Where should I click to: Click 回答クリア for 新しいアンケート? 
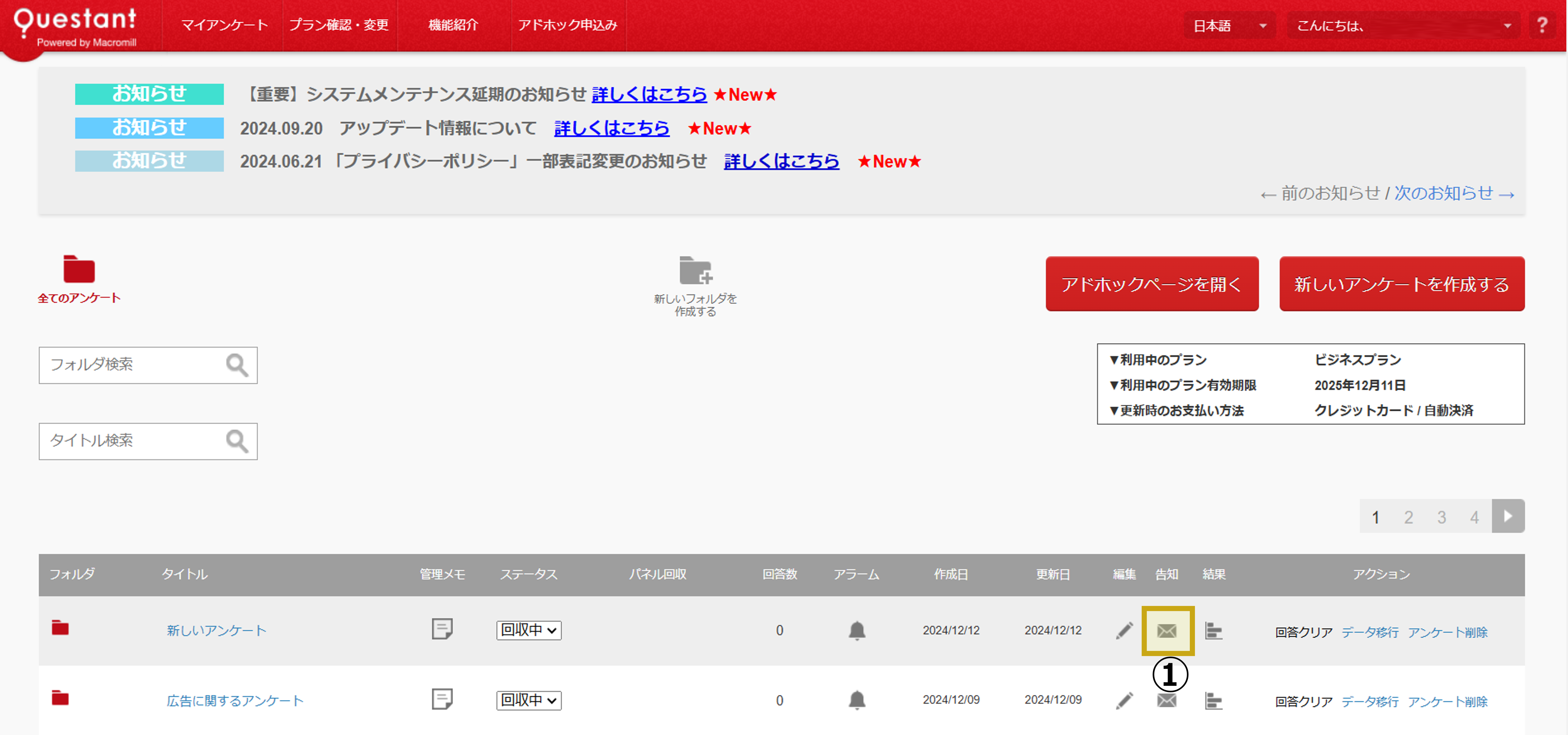pos(1304,632)
